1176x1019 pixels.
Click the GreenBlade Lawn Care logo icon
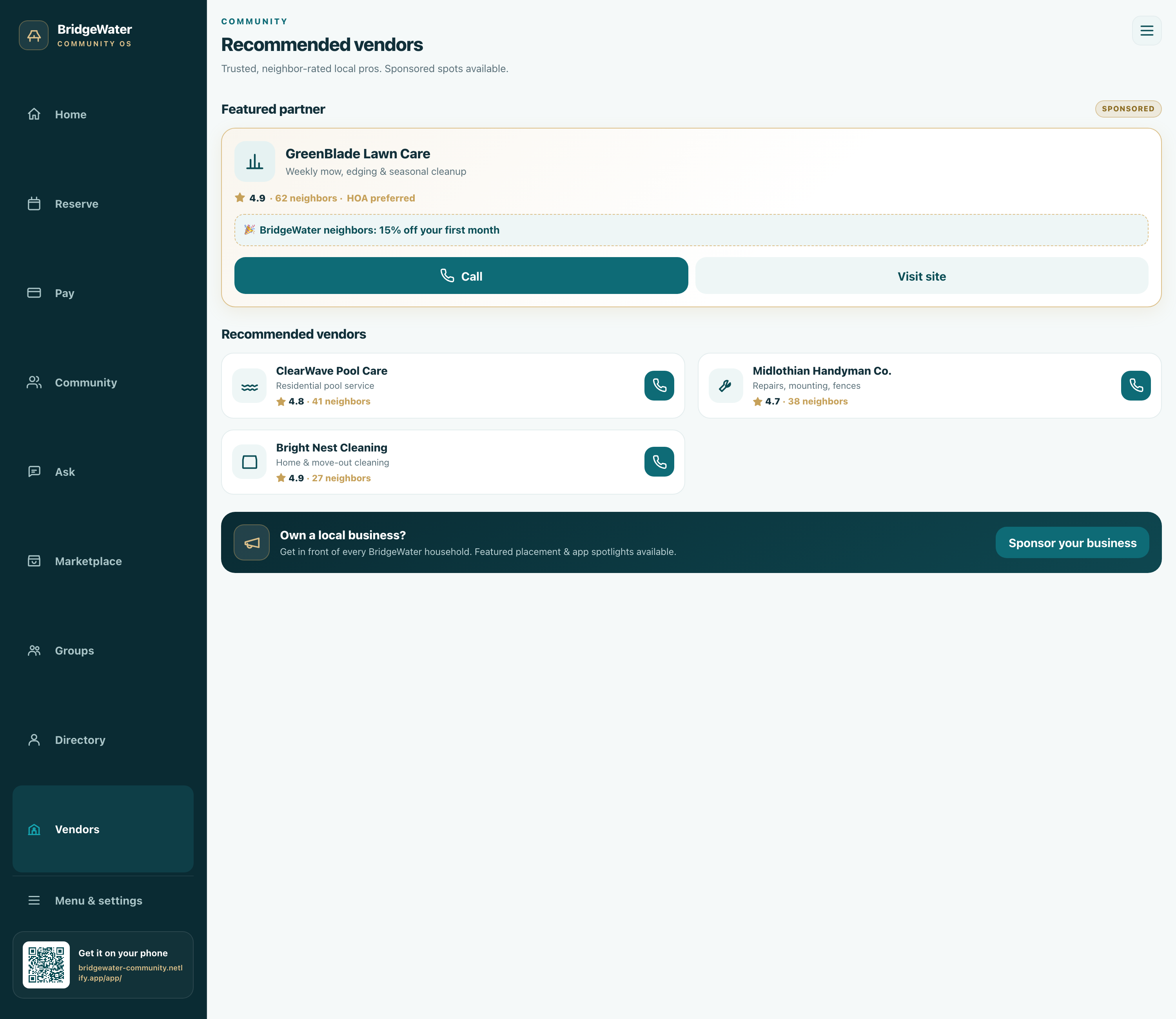[255, 161]
